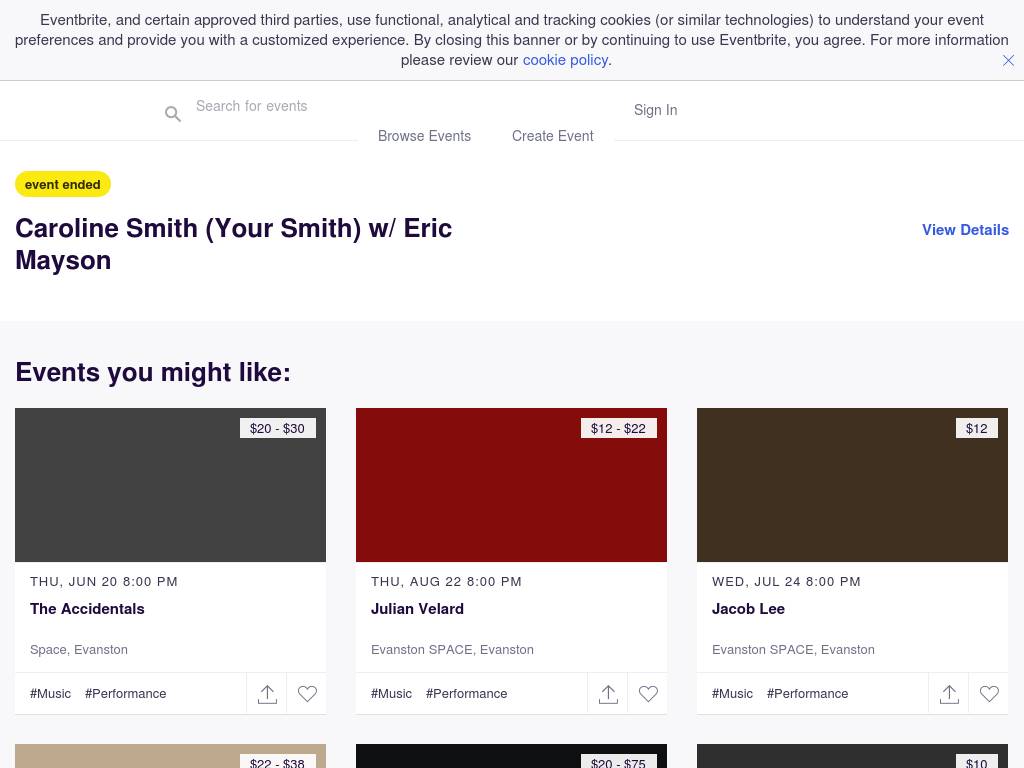Click the Sign In link
Screen dimensions: 1024x768
coord(655,110)
